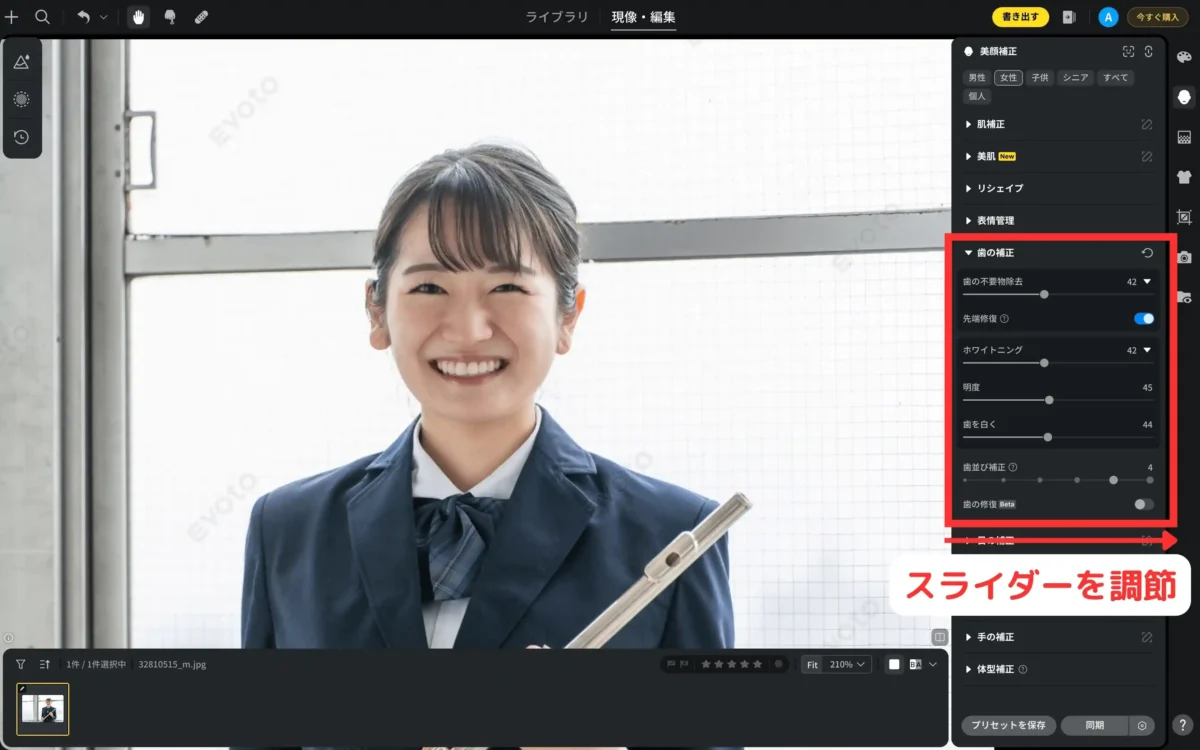
Task: Open 歯の不要物除去 dropdown arrow
Action: click(1147, 282)
